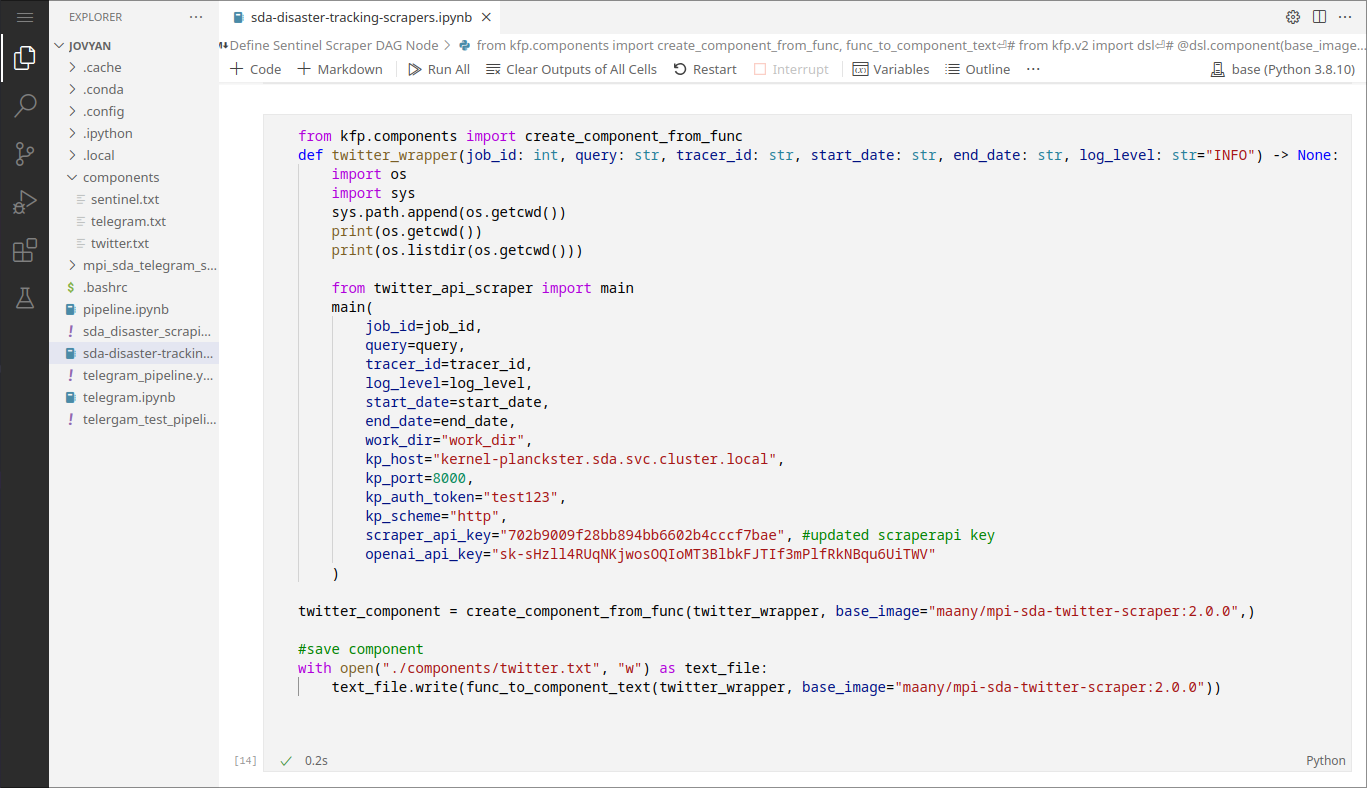Open Explorer views and more actions
The width and height of the screenshot is (1367, 788).
(x=196, y=17)
